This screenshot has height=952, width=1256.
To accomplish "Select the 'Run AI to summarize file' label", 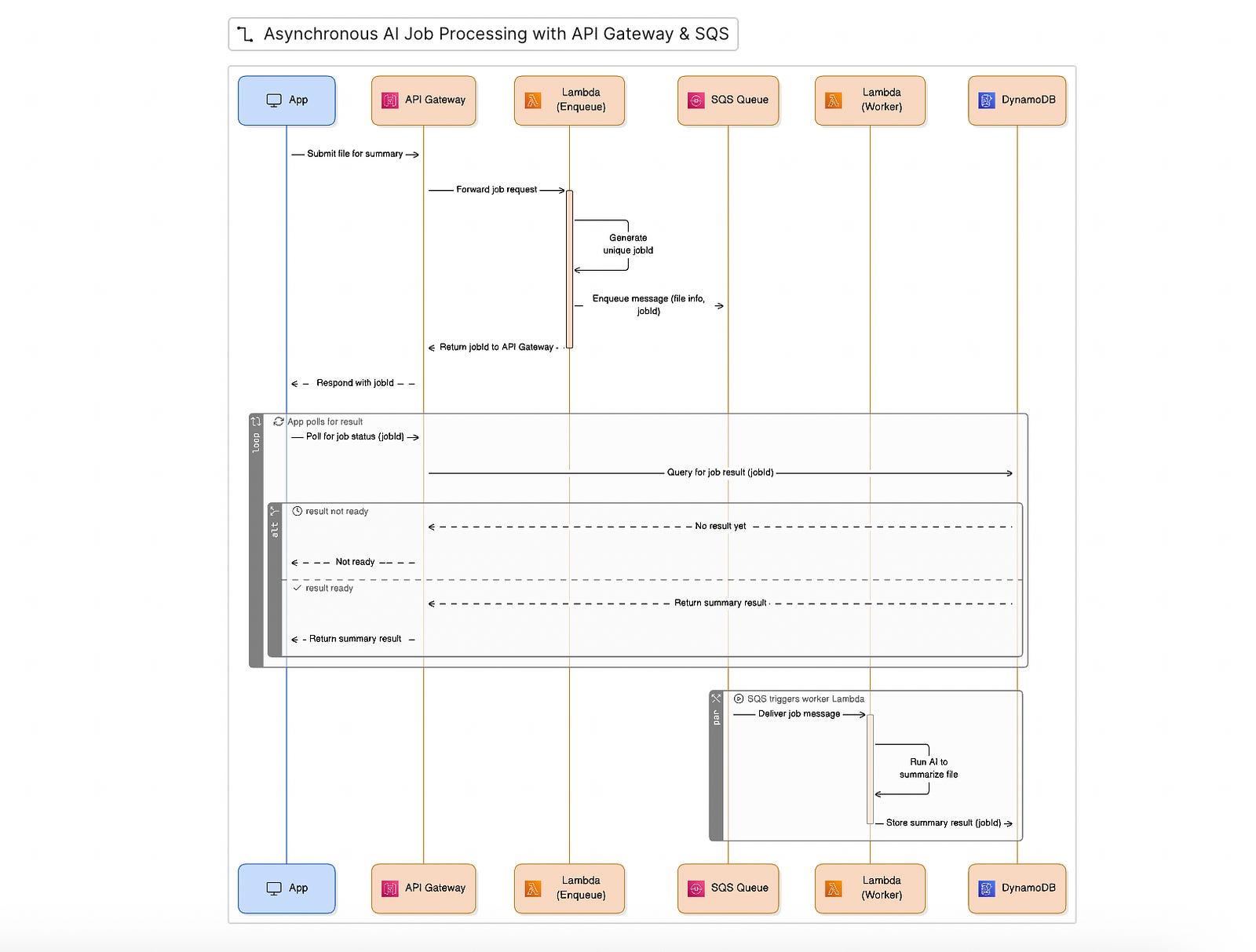I will click(x=929, y=768).
